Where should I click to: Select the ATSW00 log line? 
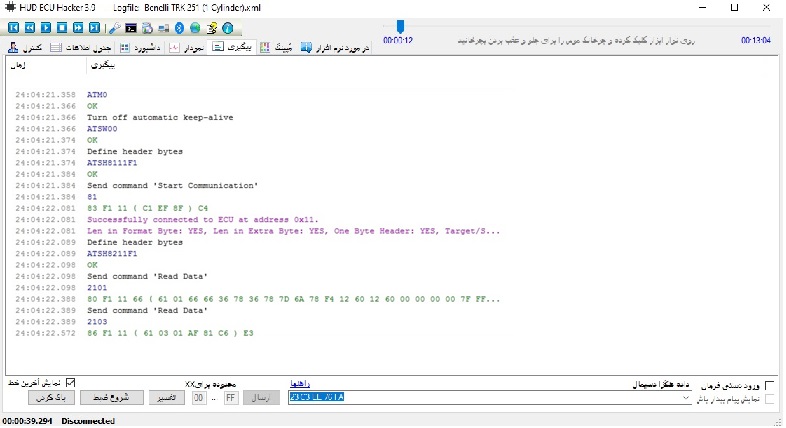102,129
